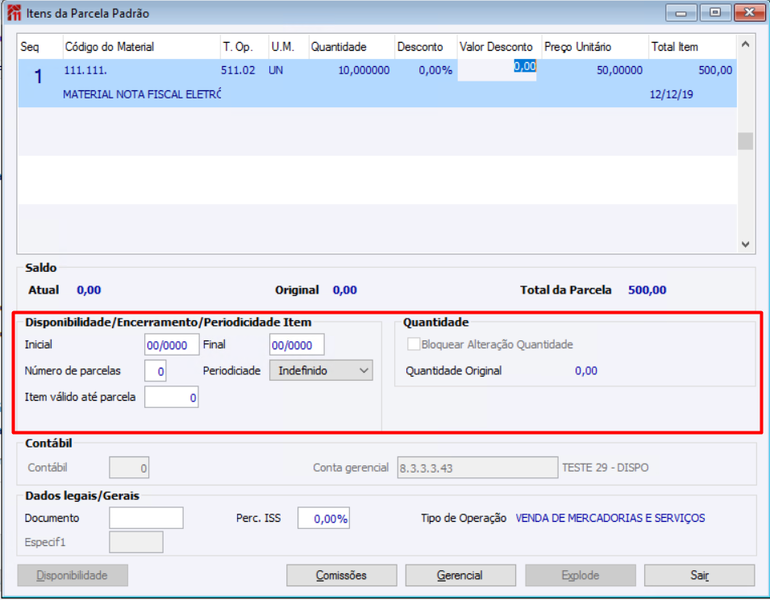Click the Final date field
Image resolution: width=770 pixels, height=600 pixels.
tap(297, 345)
